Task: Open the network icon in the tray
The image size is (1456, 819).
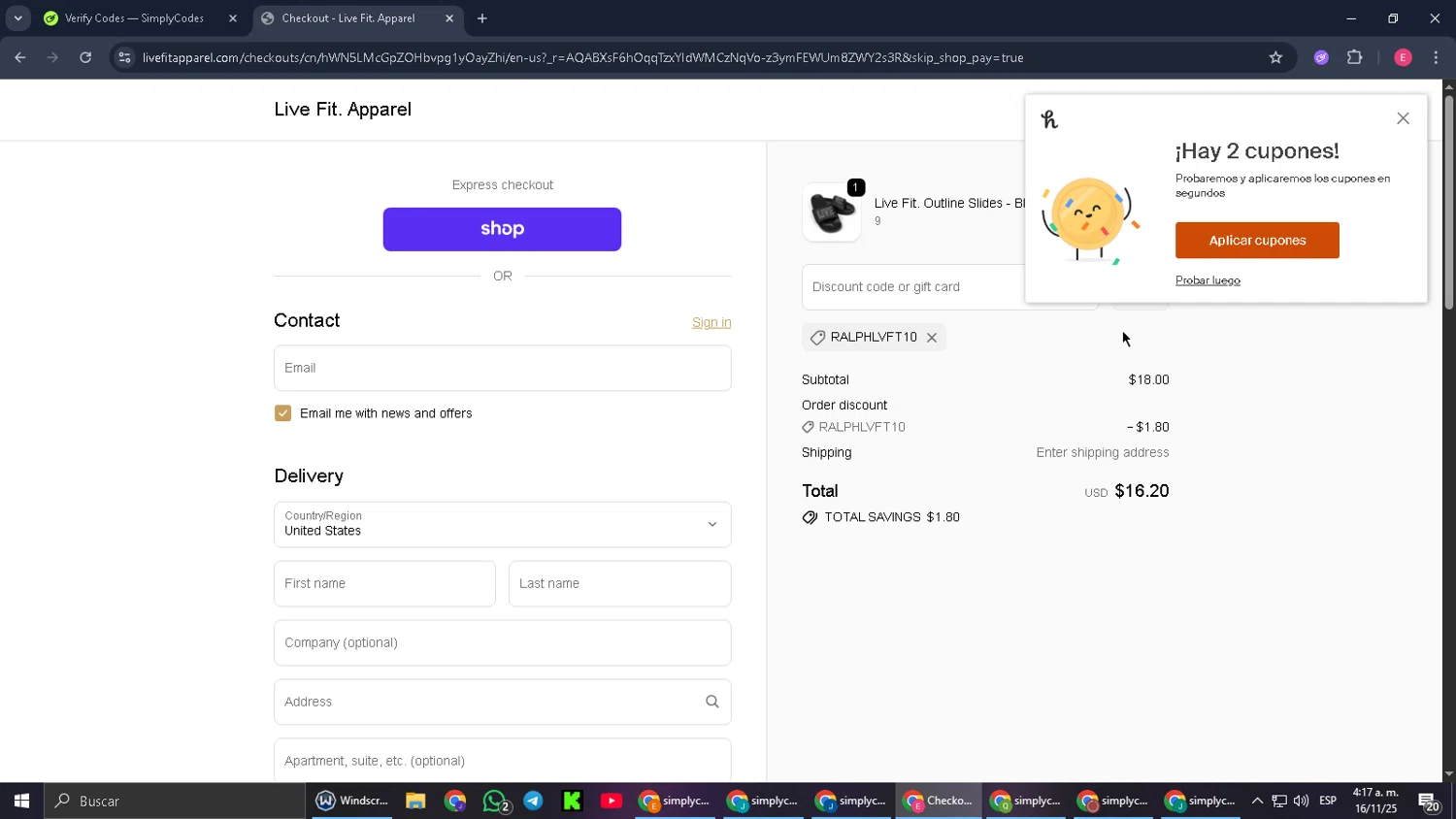Action: click(x=1279, y=801)
